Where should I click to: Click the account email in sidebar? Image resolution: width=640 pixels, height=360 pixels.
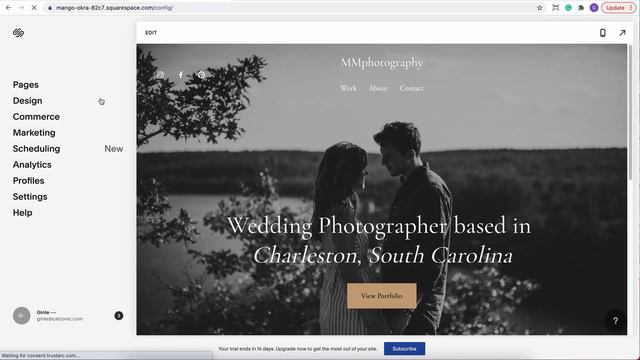click(60, 319)
